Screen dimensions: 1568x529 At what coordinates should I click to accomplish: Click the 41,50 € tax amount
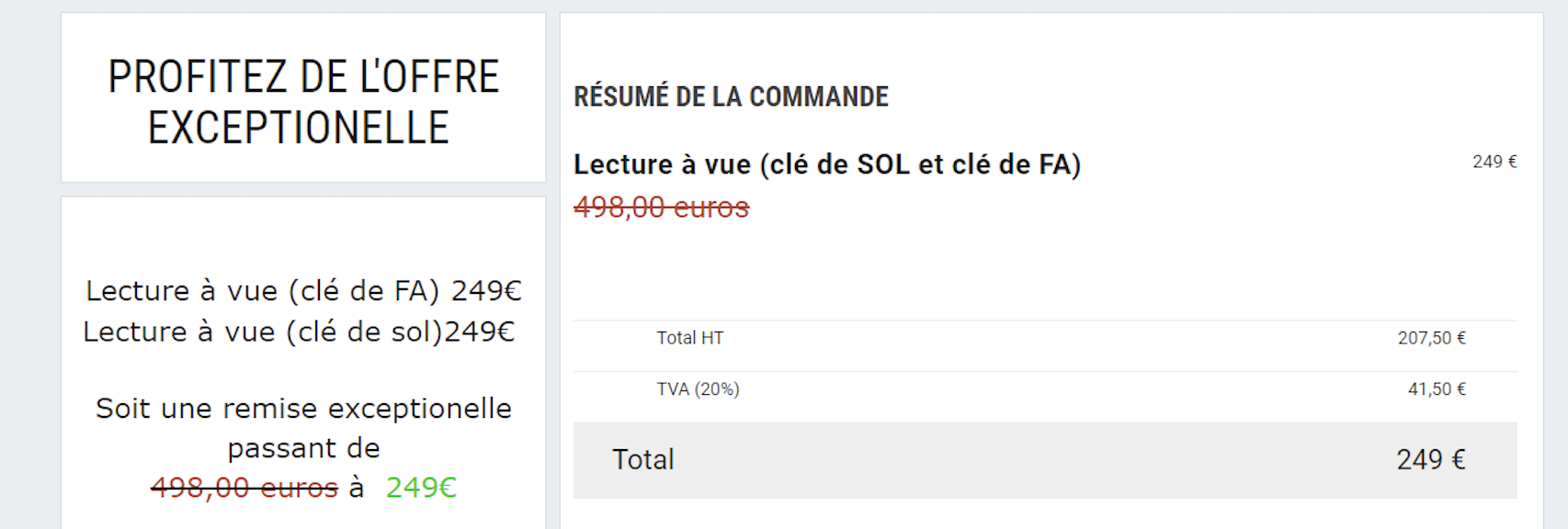tap(1437, 389)
